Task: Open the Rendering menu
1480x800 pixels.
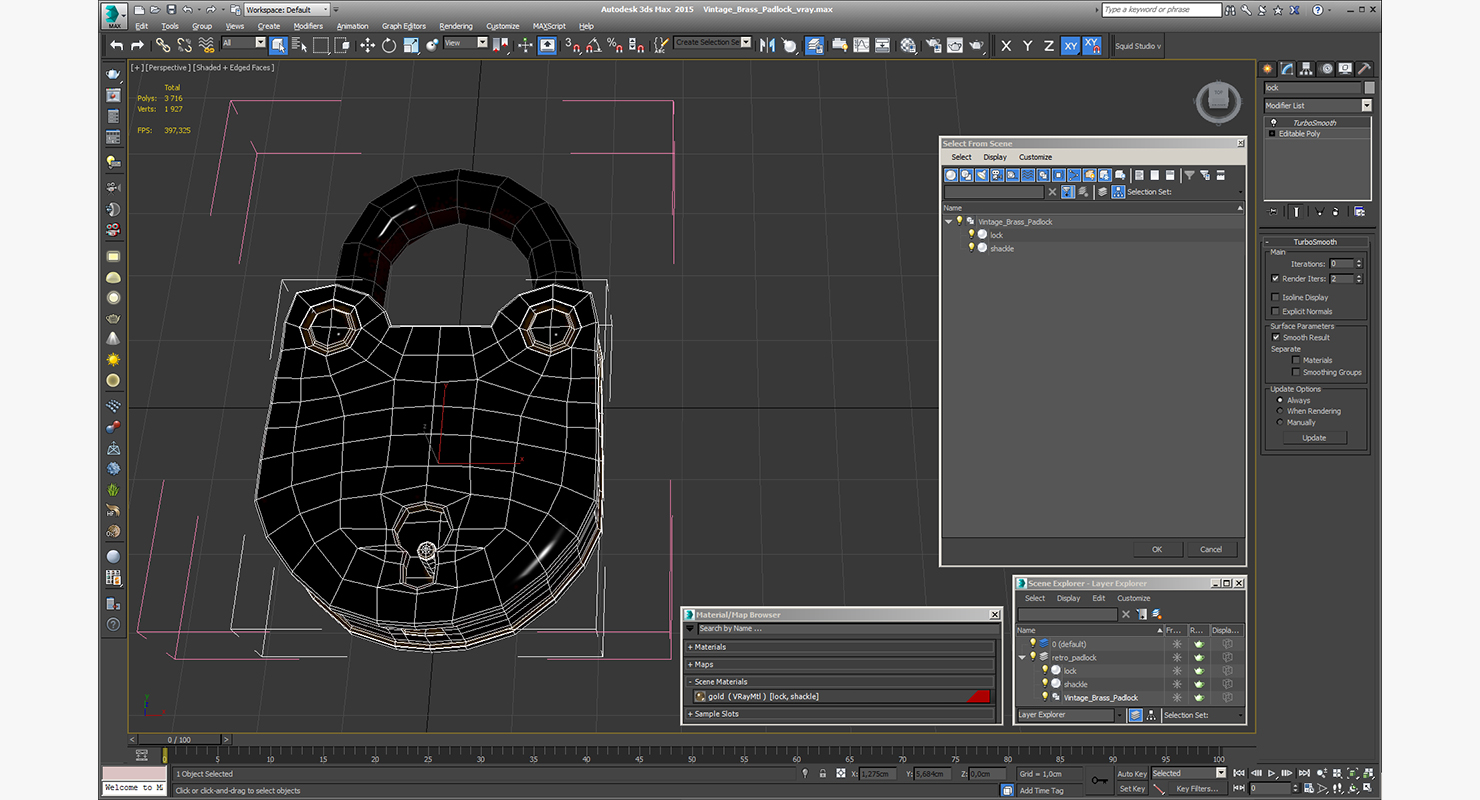Action: [456, 26]
